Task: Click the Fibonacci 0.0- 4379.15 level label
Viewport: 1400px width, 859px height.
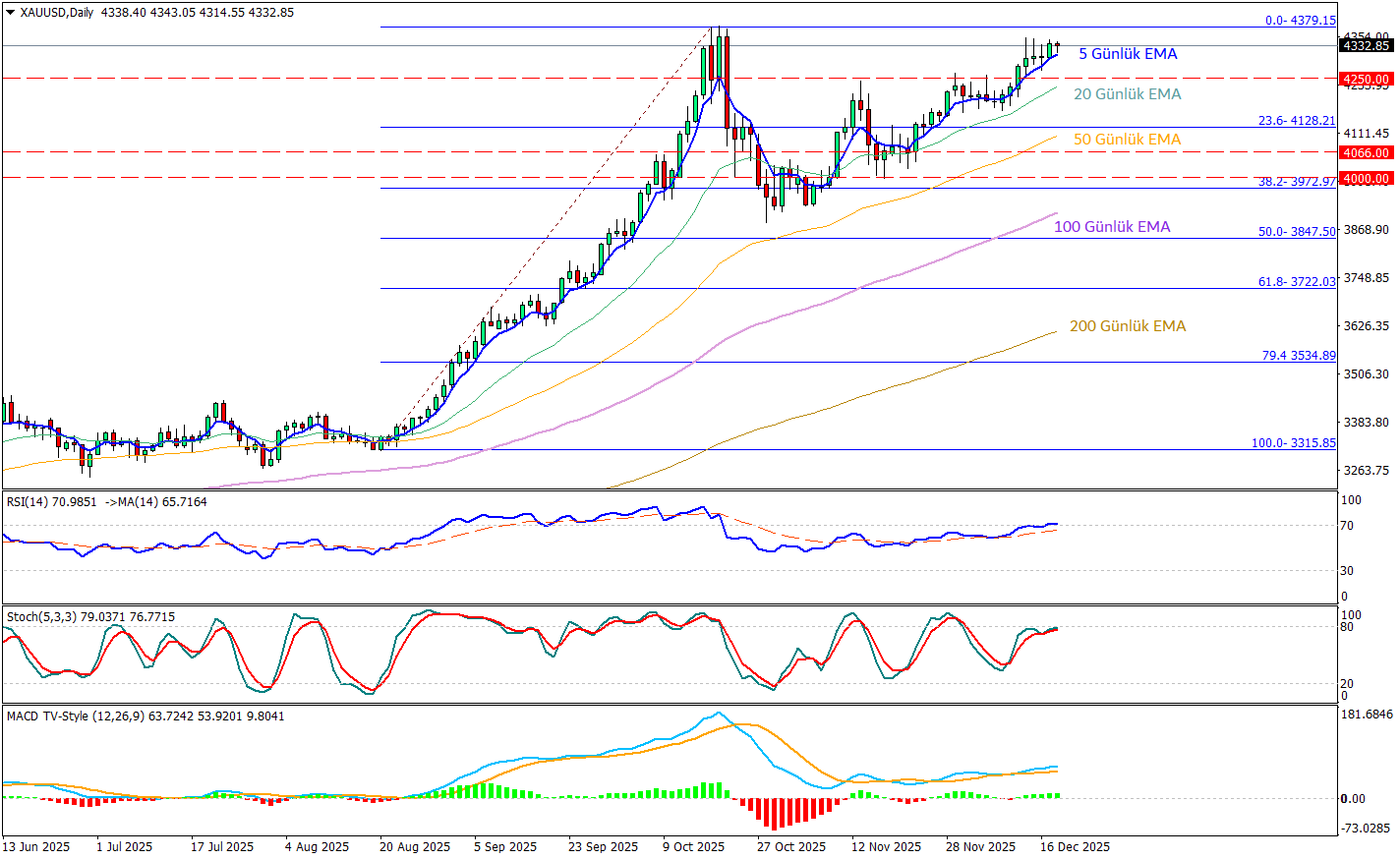Action: coord(1300,21)
